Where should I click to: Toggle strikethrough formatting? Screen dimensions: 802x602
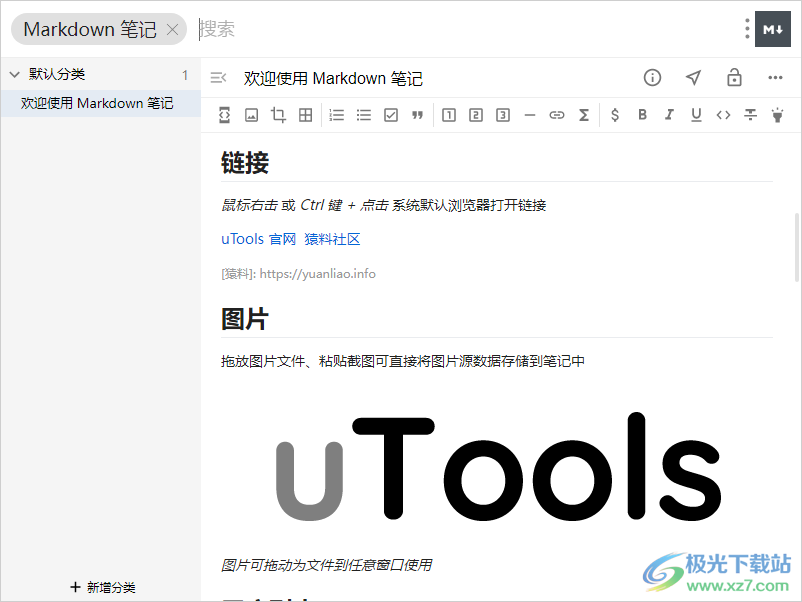(x=750, y=115)
